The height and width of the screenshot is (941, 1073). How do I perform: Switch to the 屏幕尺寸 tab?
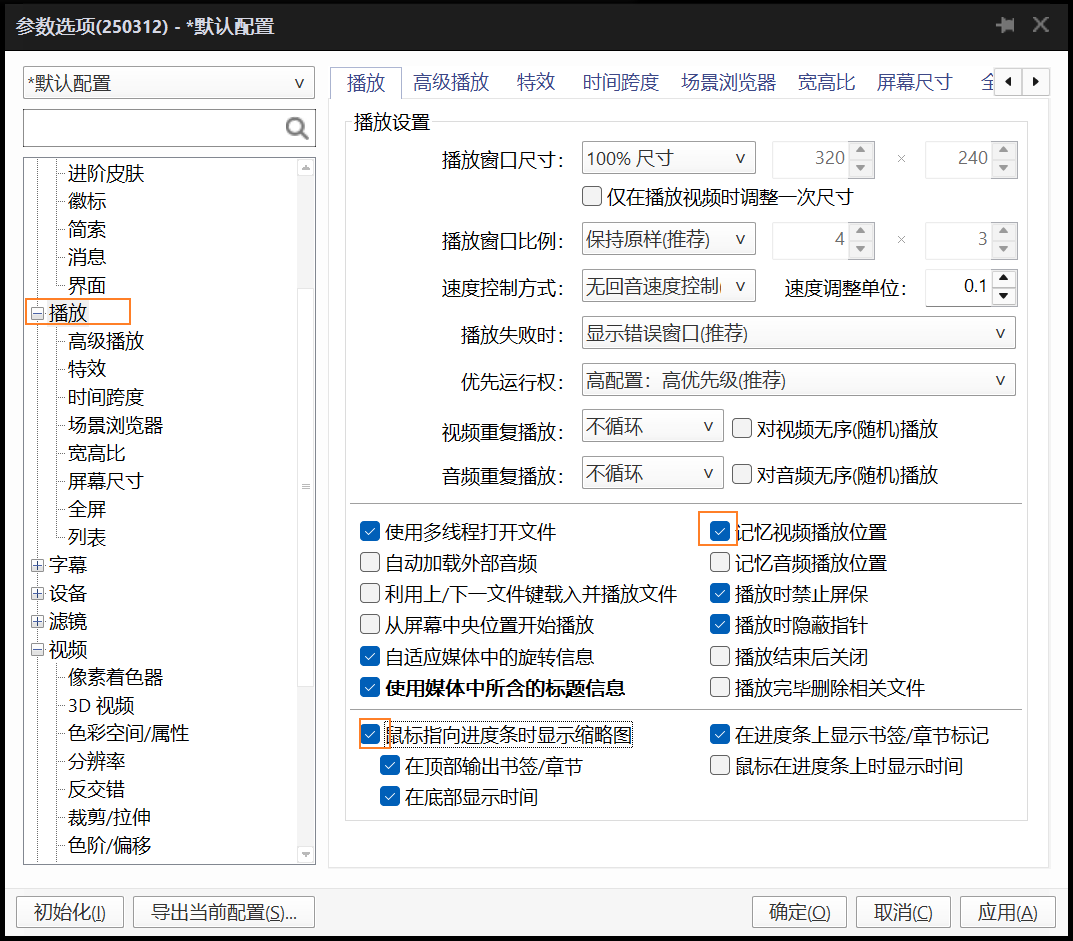pyautogui.click(x=914, y=83)
